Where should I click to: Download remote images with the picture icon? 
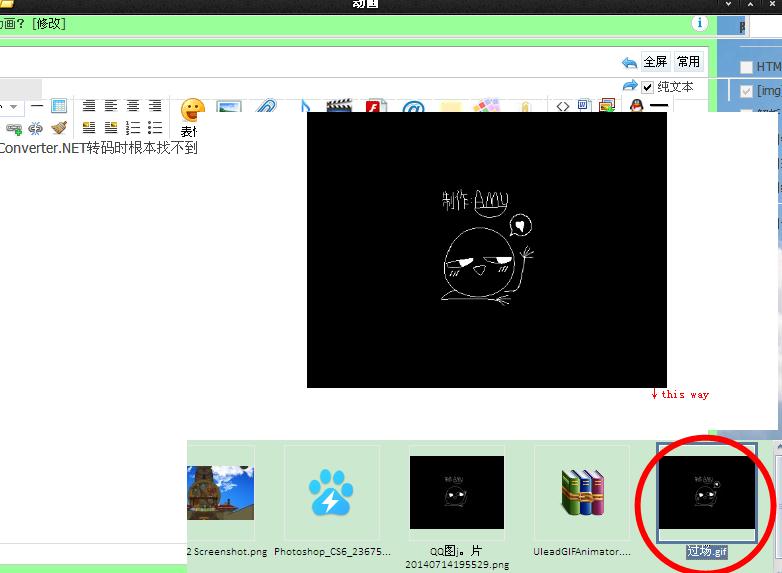[607, 105]
